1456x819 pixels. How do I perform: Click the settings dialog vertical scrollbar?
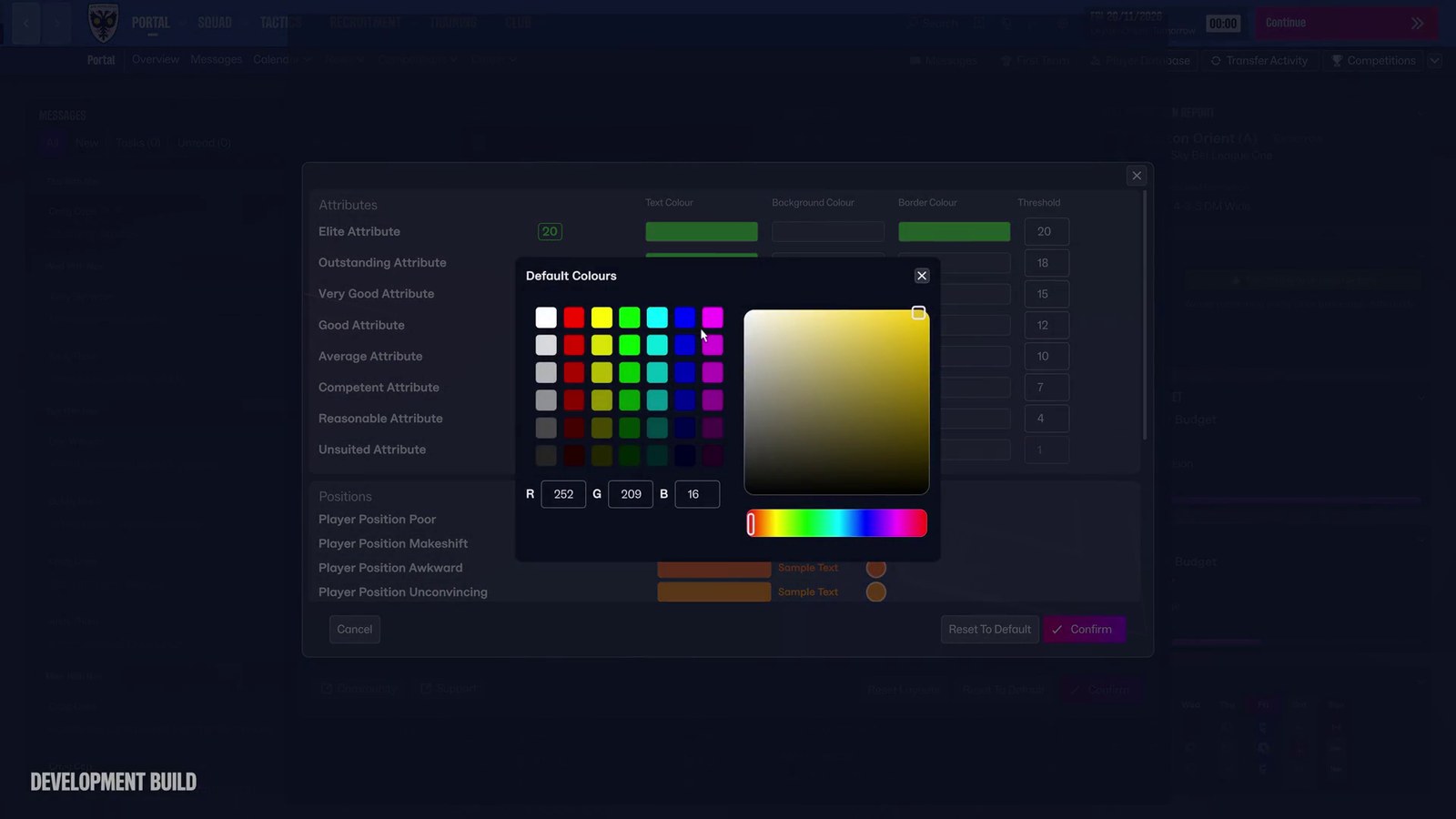(x=1145, y=316)
